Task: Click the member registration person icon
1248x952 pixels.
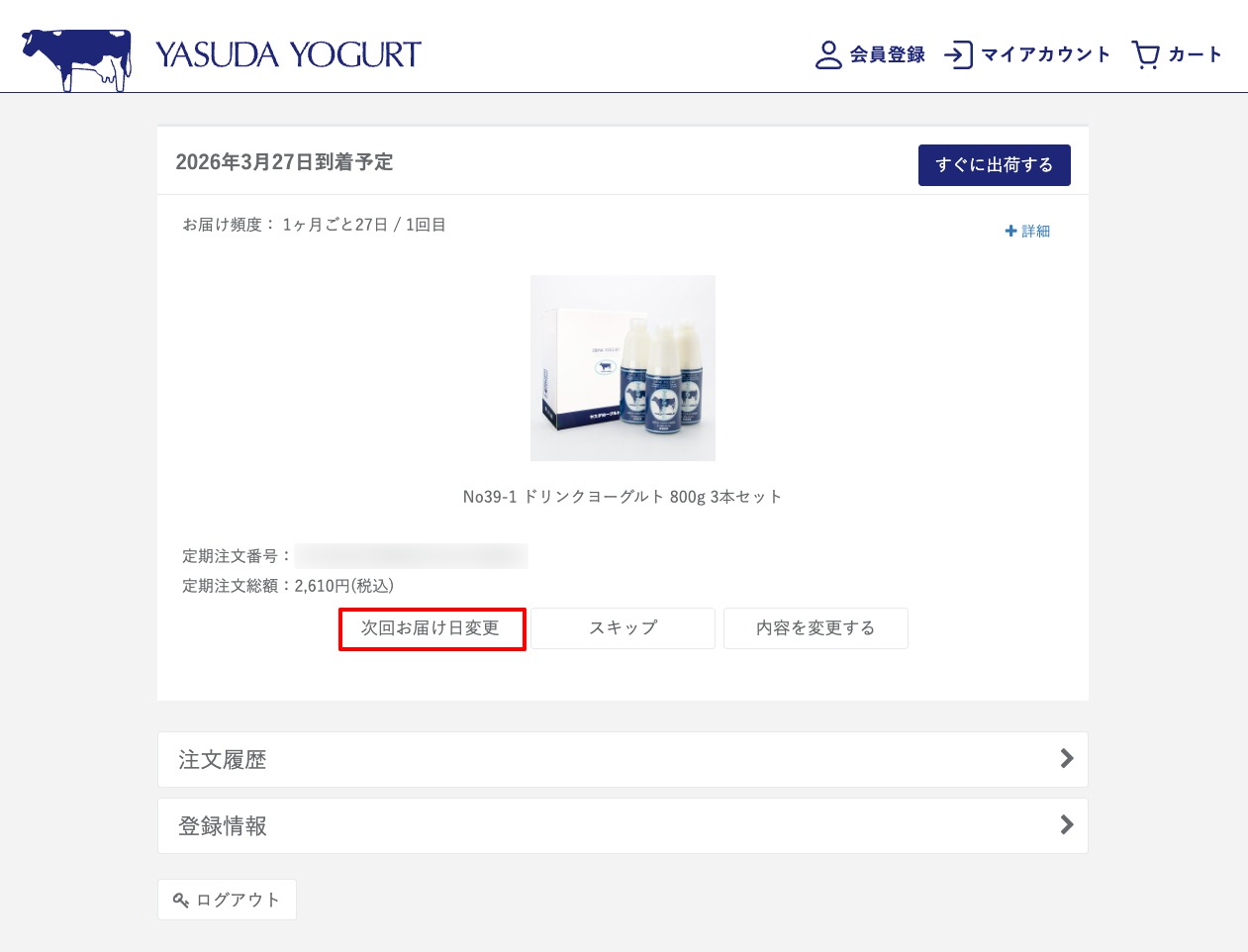Action: tap(828, 54)
